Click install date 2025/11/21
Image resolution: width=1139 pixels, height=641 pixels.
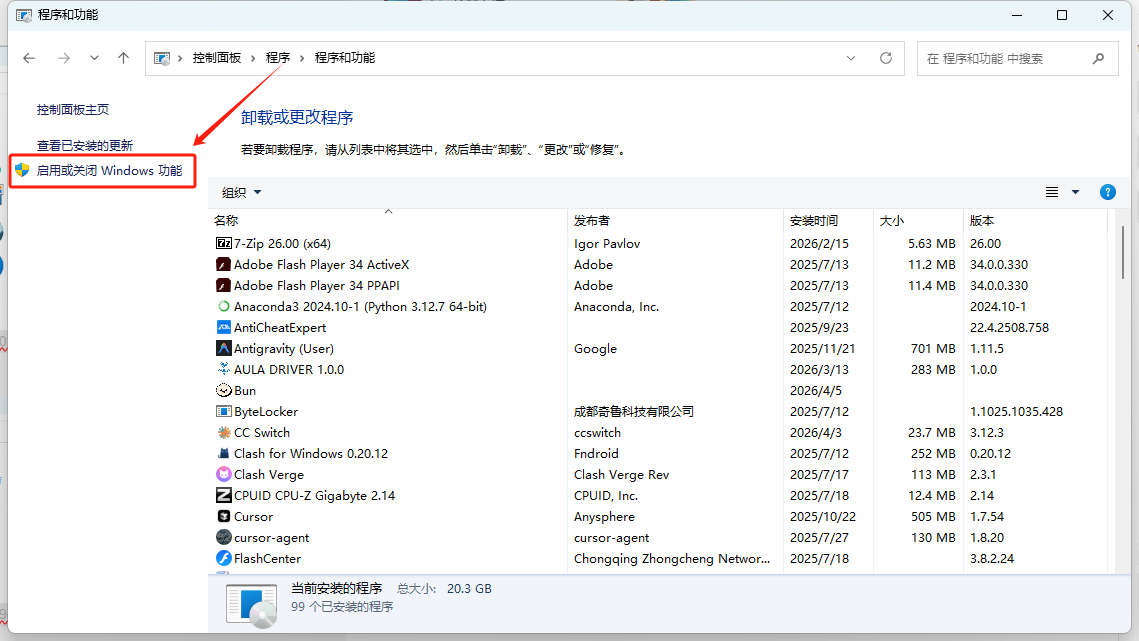coord(822,349)
